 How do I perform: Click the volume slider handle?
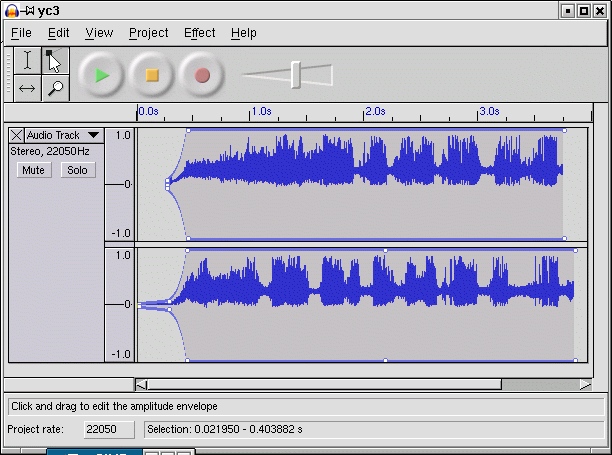coord(296,74)
